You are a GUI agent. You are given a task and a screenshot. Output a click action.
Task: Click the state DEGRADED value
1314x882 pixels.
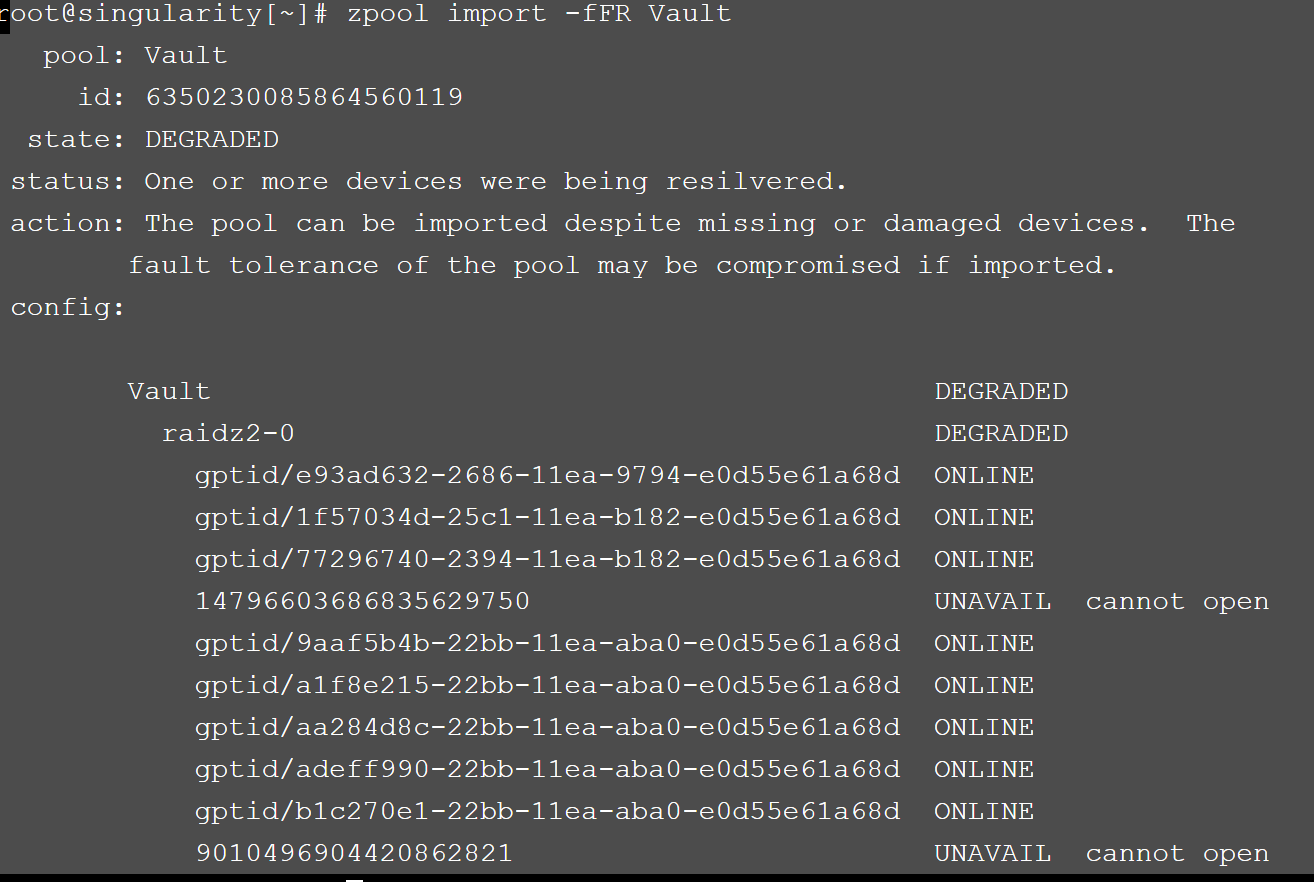[x=212, y=139]
